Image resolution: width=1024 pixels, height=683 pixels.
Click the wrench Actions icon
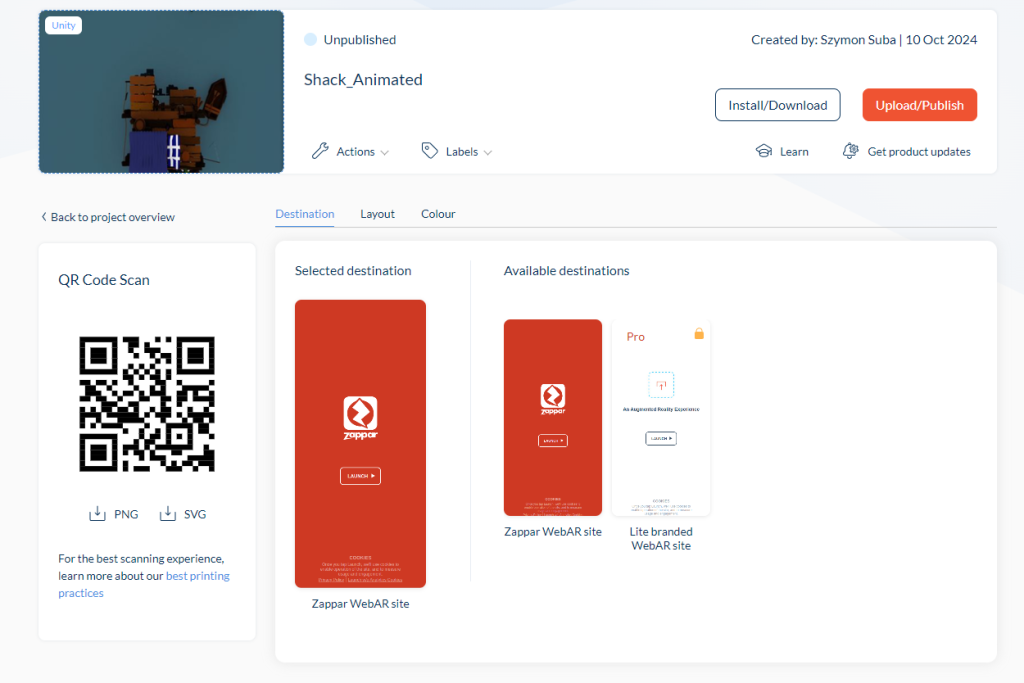pyautogui.click(x=320, y=151)
